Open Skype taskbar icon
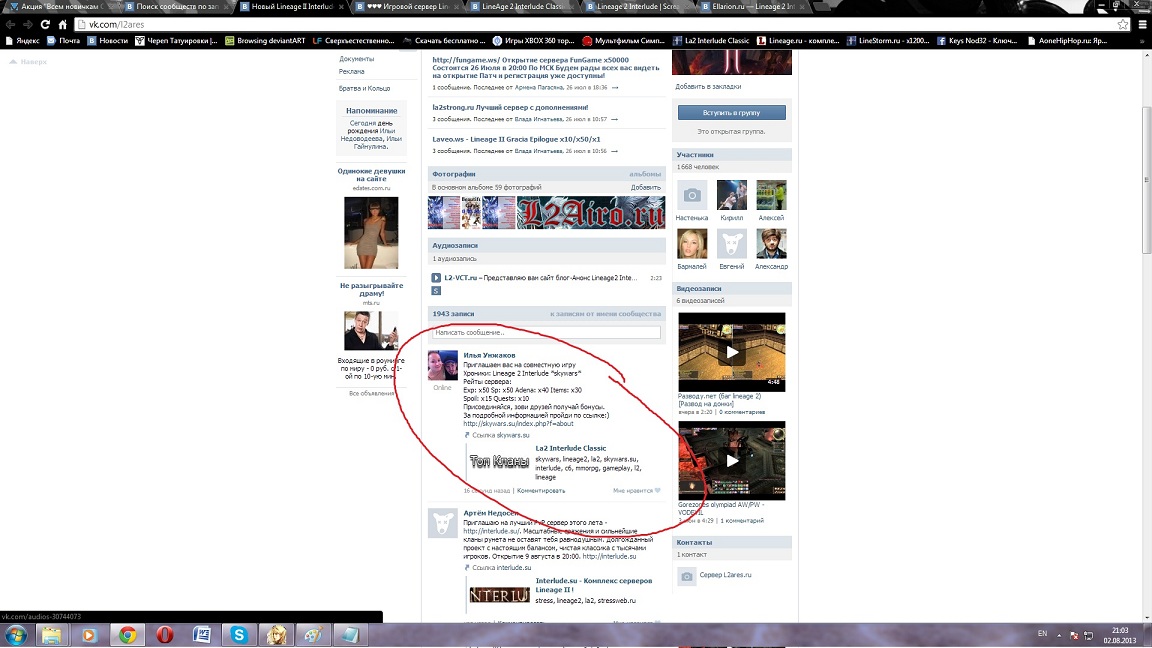This screenshot has width=1152, height=648. pos(240,635)
